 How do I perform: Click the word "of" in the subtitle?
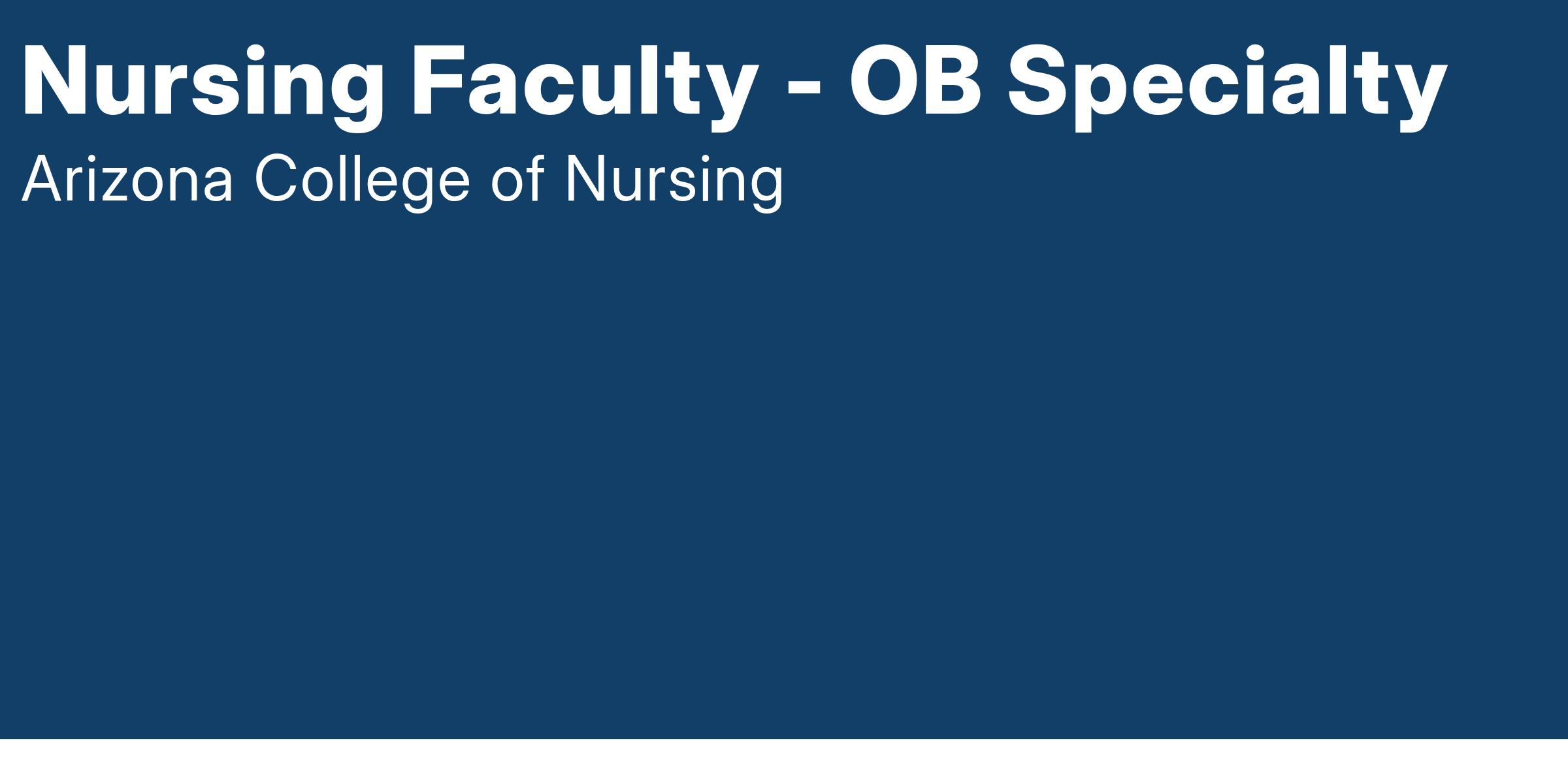click(517, 180)
